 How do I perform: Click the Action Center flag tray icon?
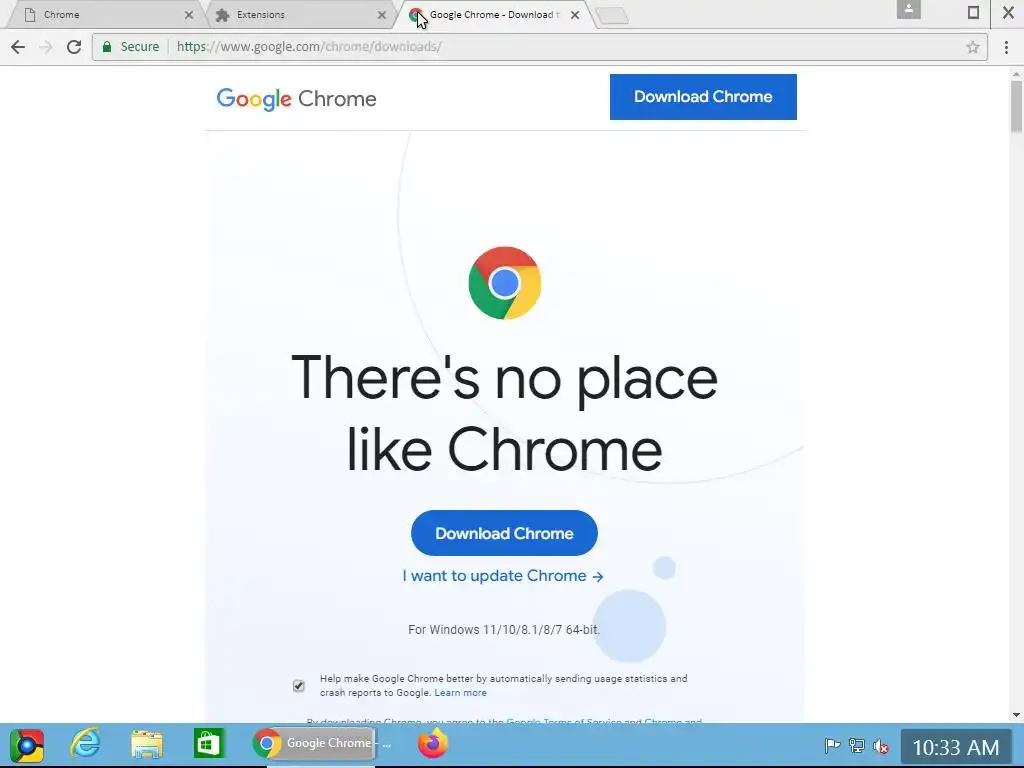coord(832,745)
